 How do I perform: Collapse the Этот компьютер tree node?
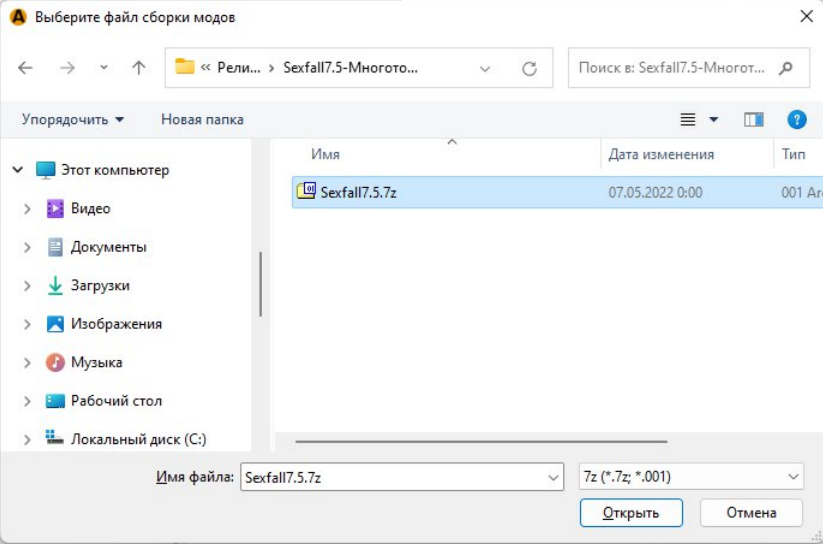pos(17,171)
